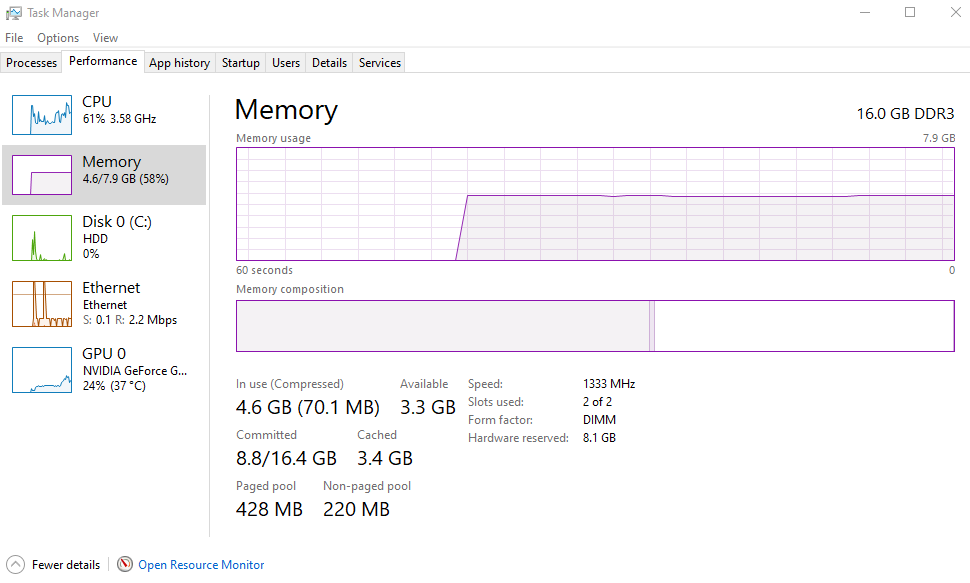Open the Options menu
The image size is (970, 583).
58,38
